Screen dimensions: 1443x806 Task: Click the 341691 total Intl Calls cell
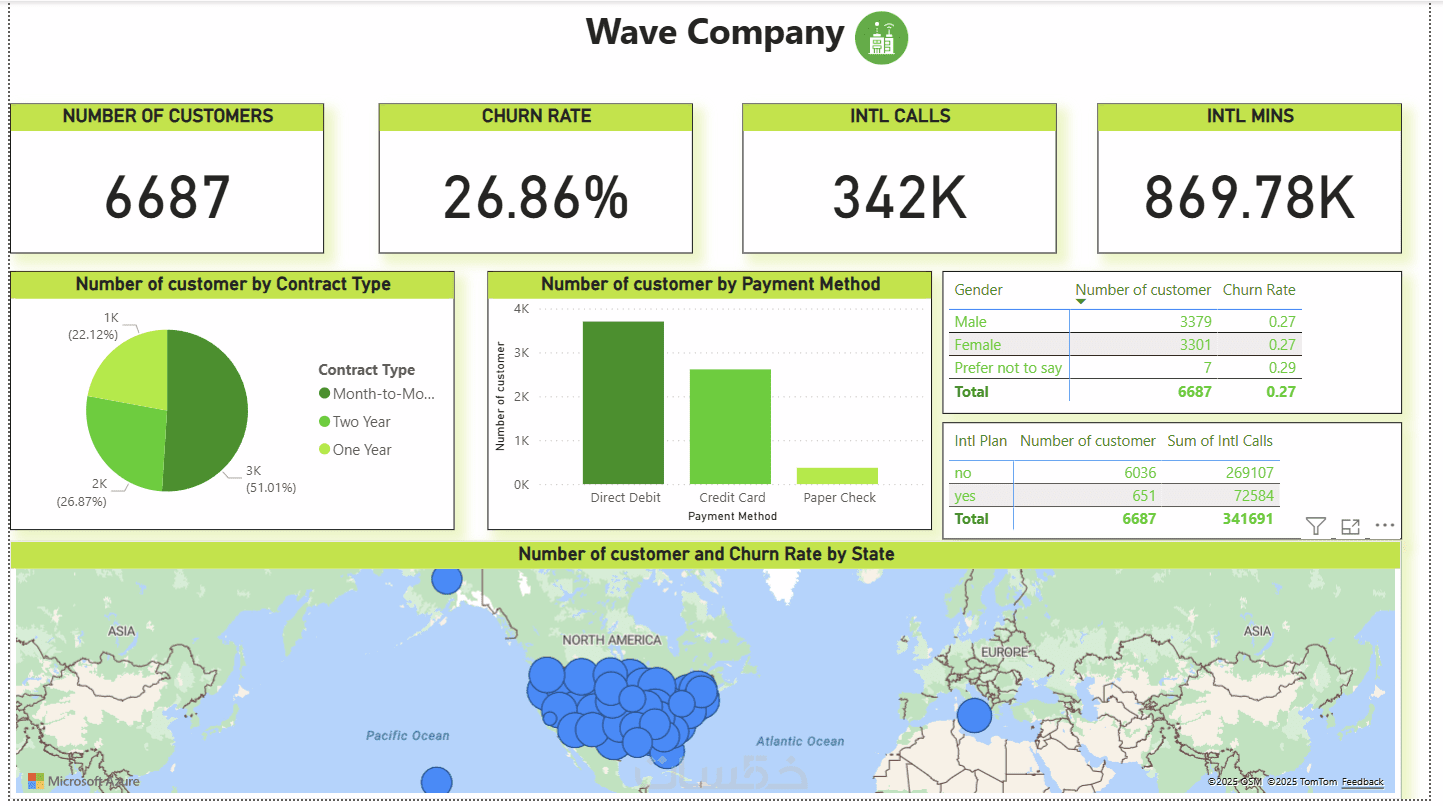1248,519
